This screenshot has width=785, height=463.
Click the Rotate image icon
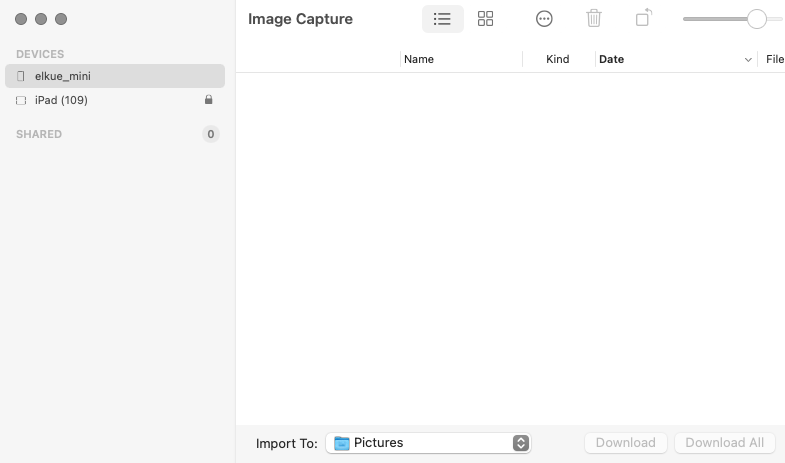(643, 19)
